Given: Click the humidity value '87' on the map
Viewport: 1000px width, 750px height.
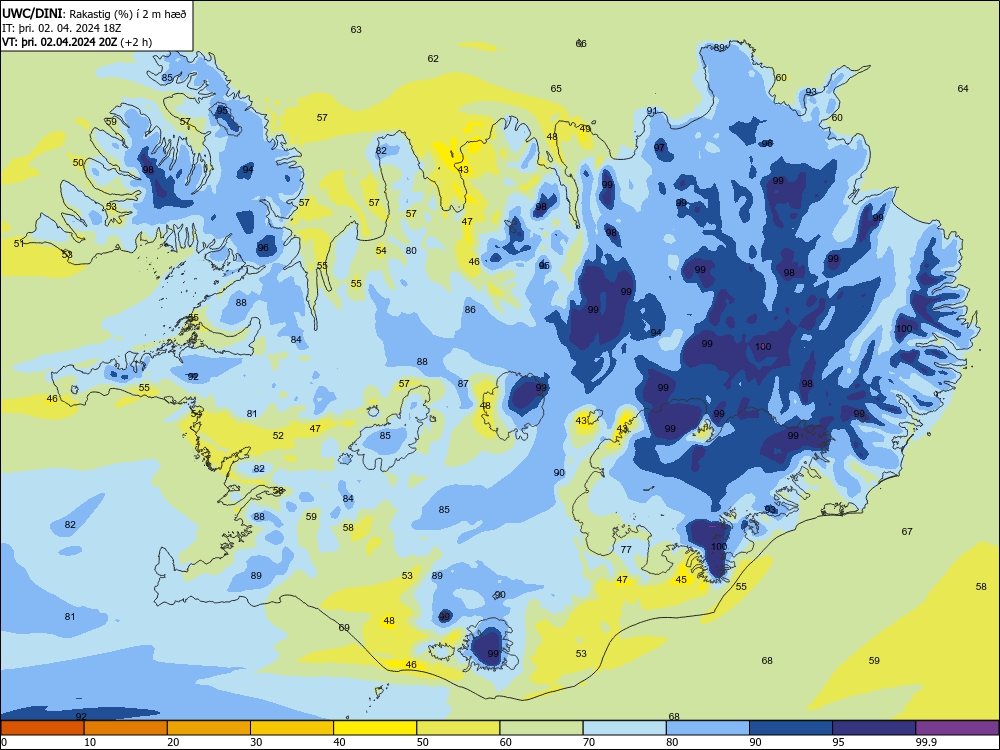Looking at the screenshot, I should click(463, 383).
